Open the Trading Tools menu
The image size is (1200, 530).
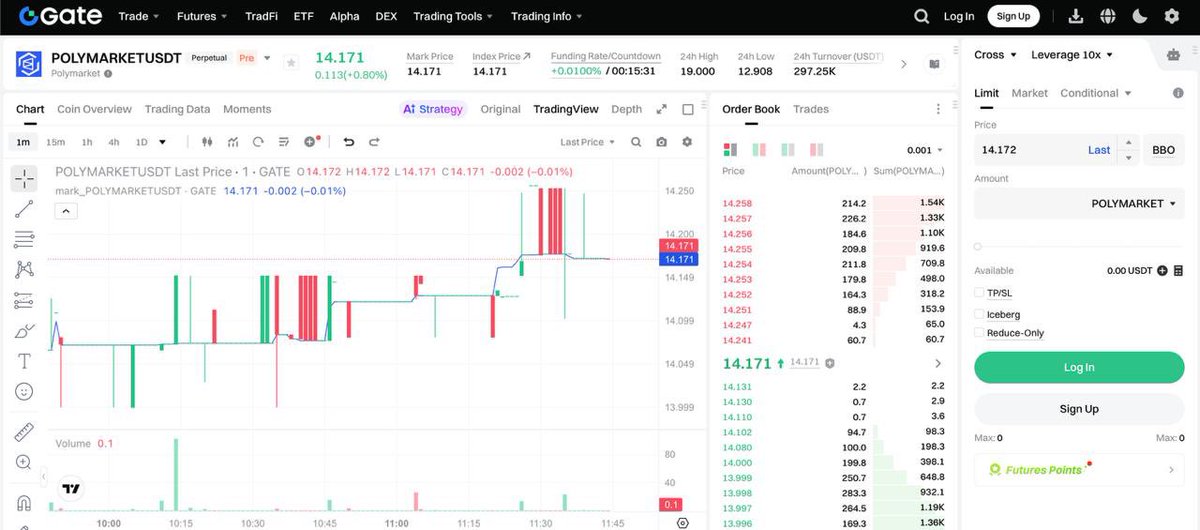(x=454, y=16)
